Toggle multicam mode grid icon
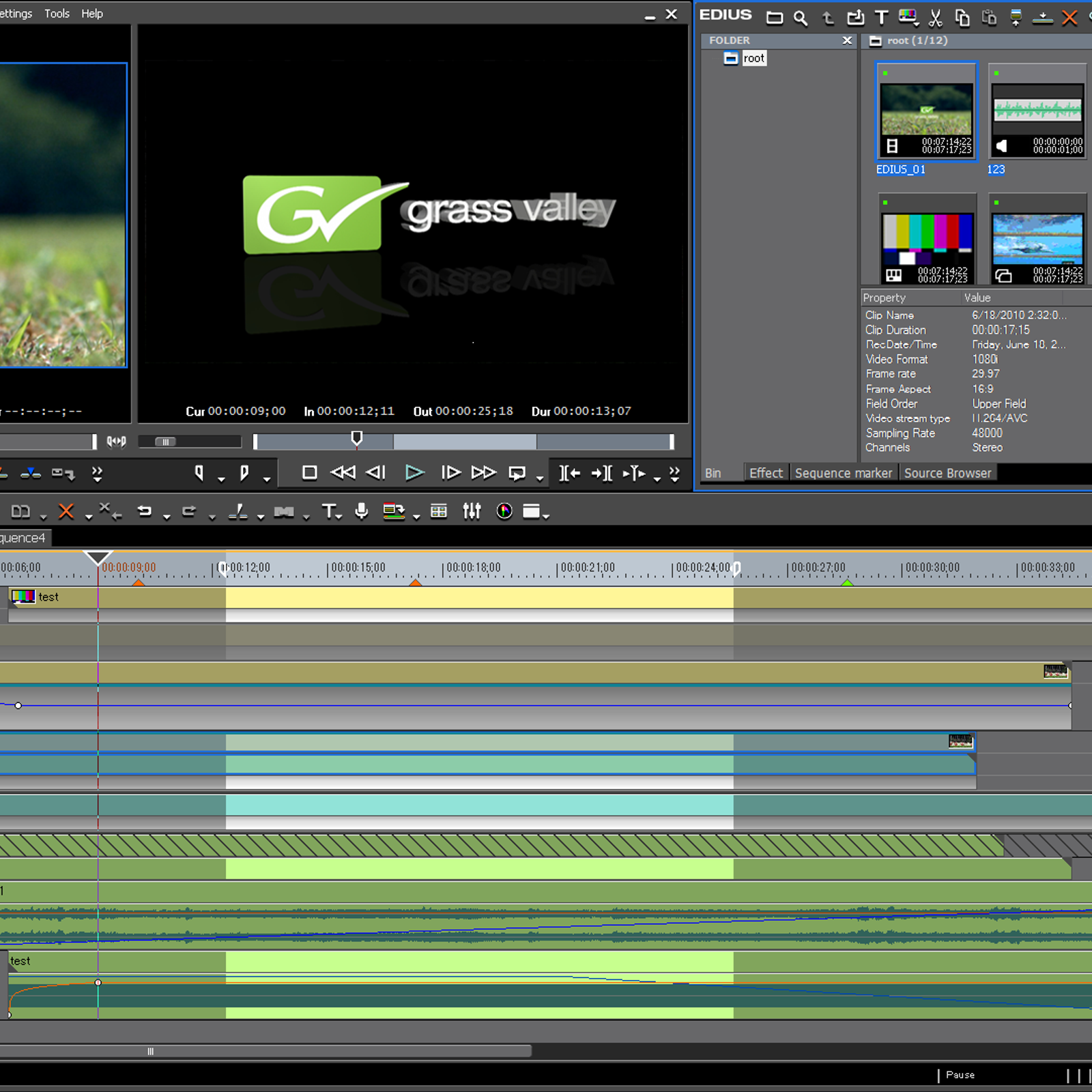 tap(439, 511)
